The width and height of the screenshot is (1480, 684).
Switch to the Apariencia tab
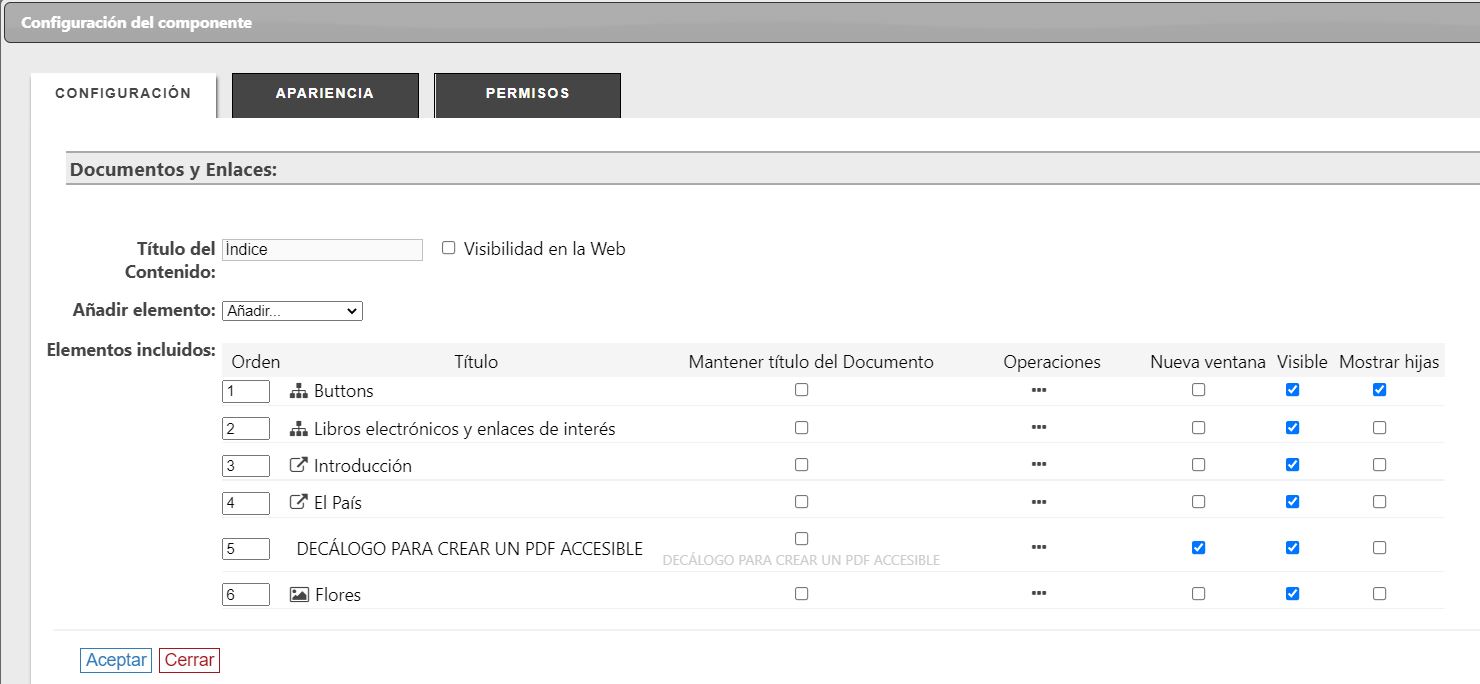coord(325,94)
